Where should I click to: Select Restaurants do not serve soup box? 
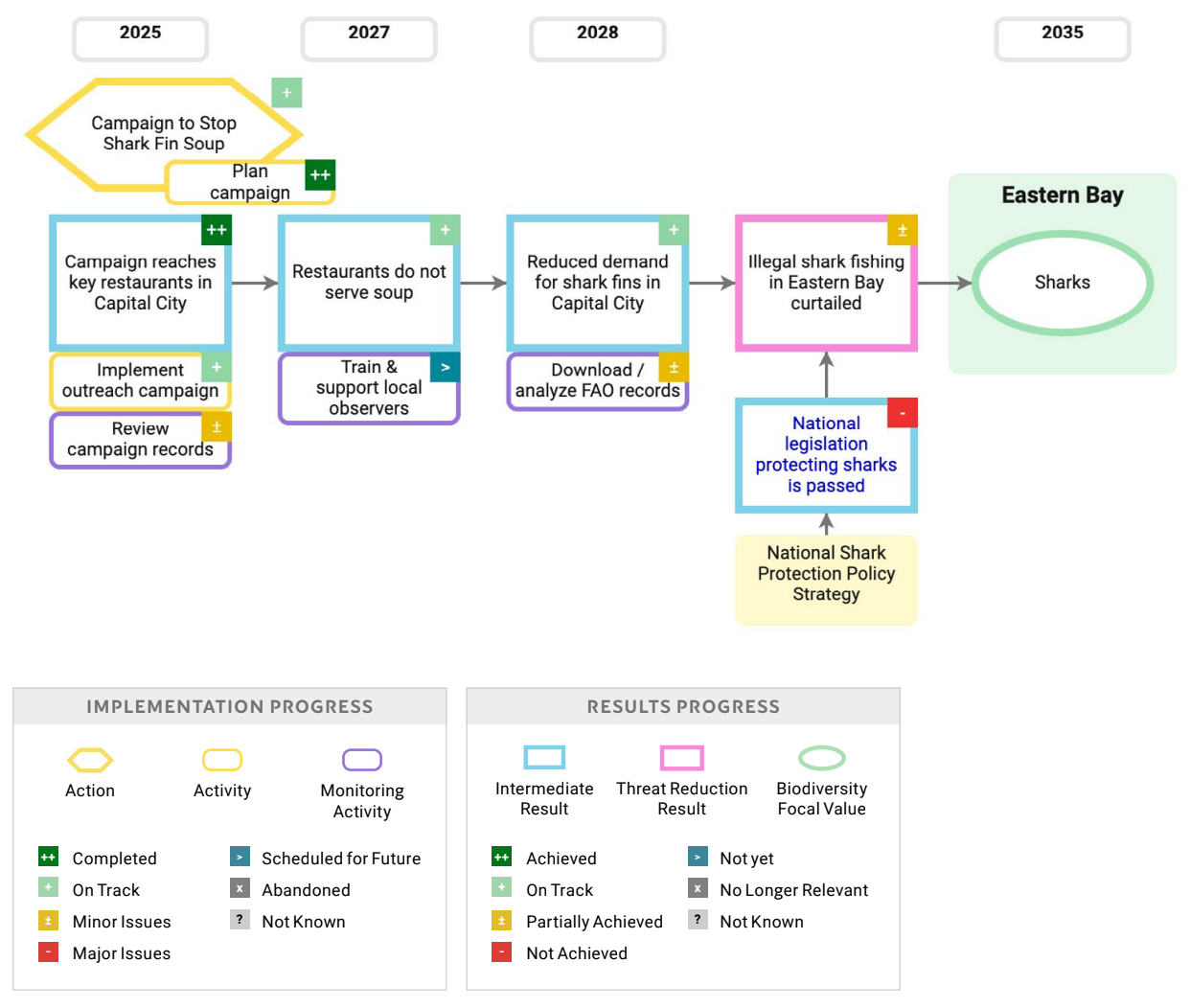click(x=369, y=283)
